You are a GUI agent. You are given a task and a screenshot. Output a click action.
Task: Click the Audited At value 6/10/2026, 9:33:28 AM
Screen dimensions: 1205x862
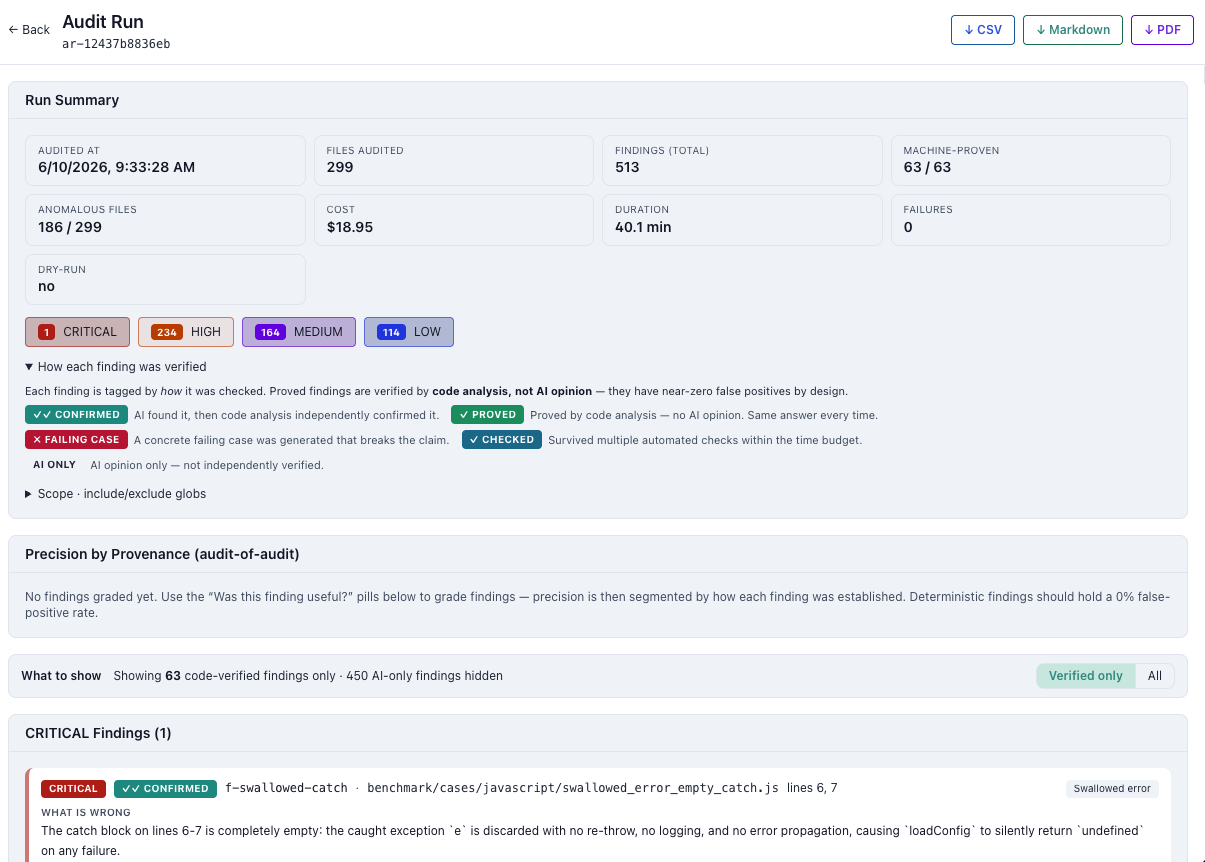116,167
